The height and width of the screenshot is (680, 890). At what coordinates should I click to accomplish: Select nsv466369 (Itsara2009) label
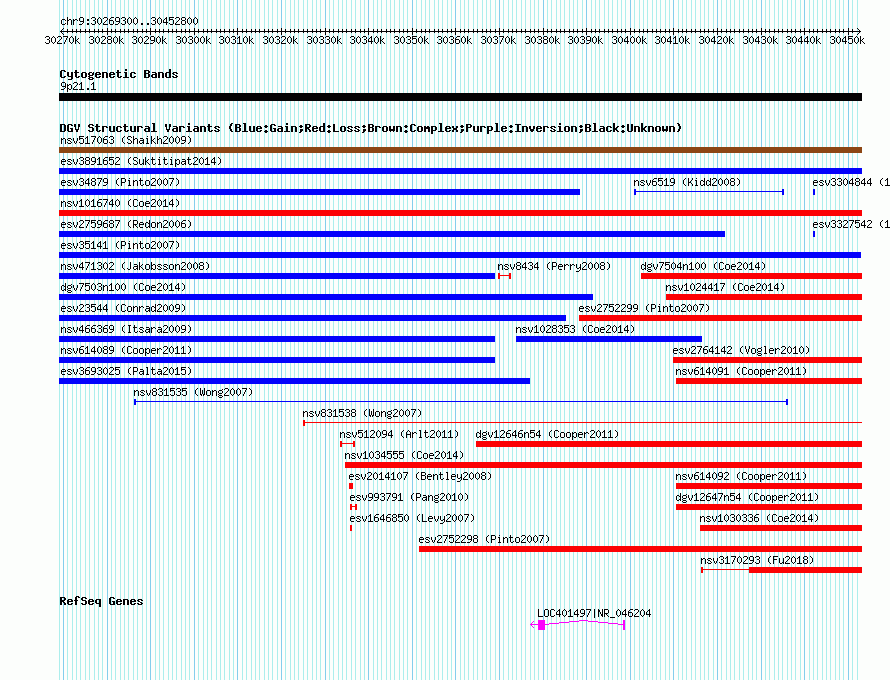coord(126,329)
